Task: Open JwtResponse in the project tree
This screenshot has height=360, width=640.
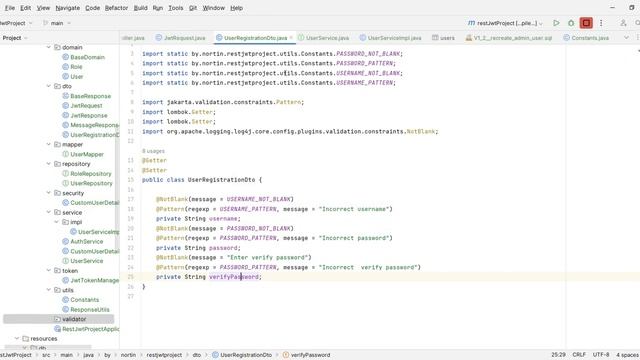Action: [x=84, y=116]
